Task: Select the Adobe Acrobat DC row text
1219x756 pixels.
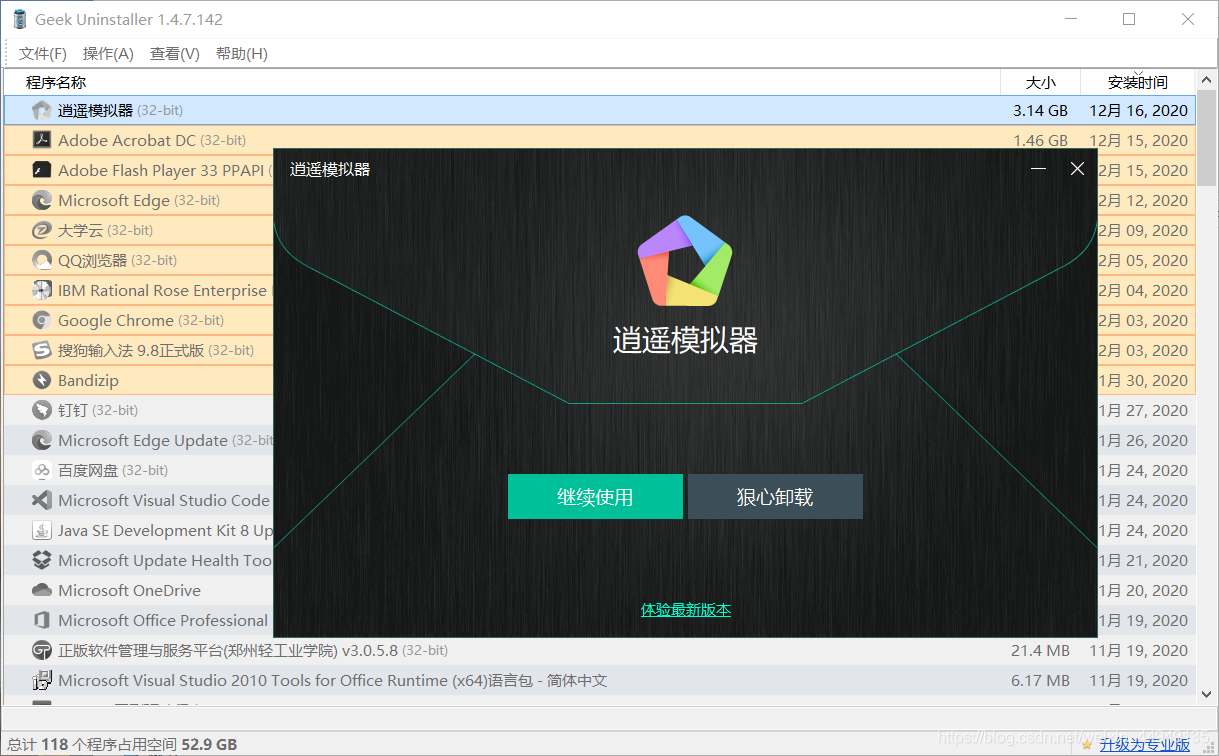Action: 152,140
